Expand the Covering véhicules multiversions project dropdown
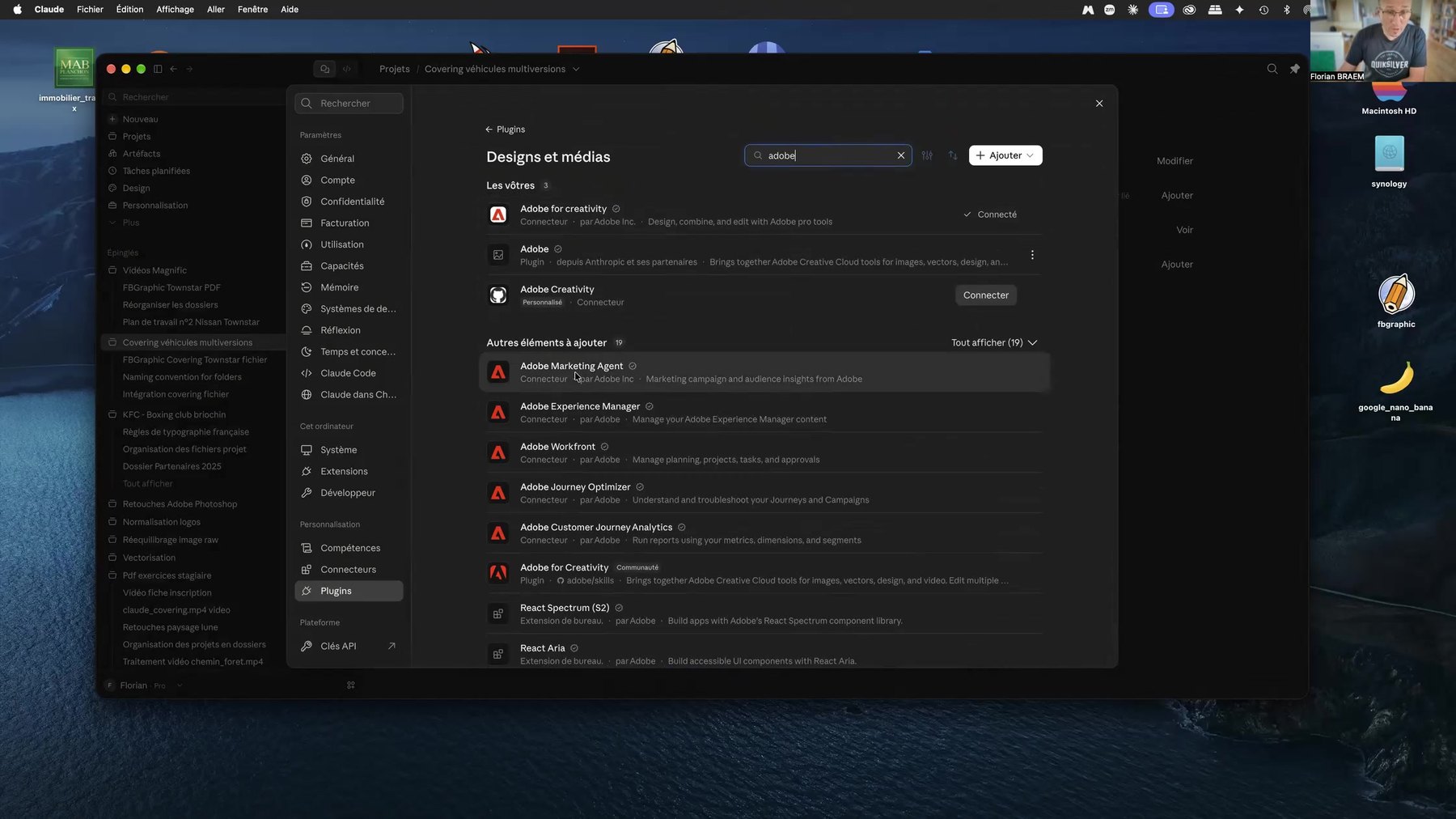The height and width of the screenshot is (819, 1456). [576, 69]
